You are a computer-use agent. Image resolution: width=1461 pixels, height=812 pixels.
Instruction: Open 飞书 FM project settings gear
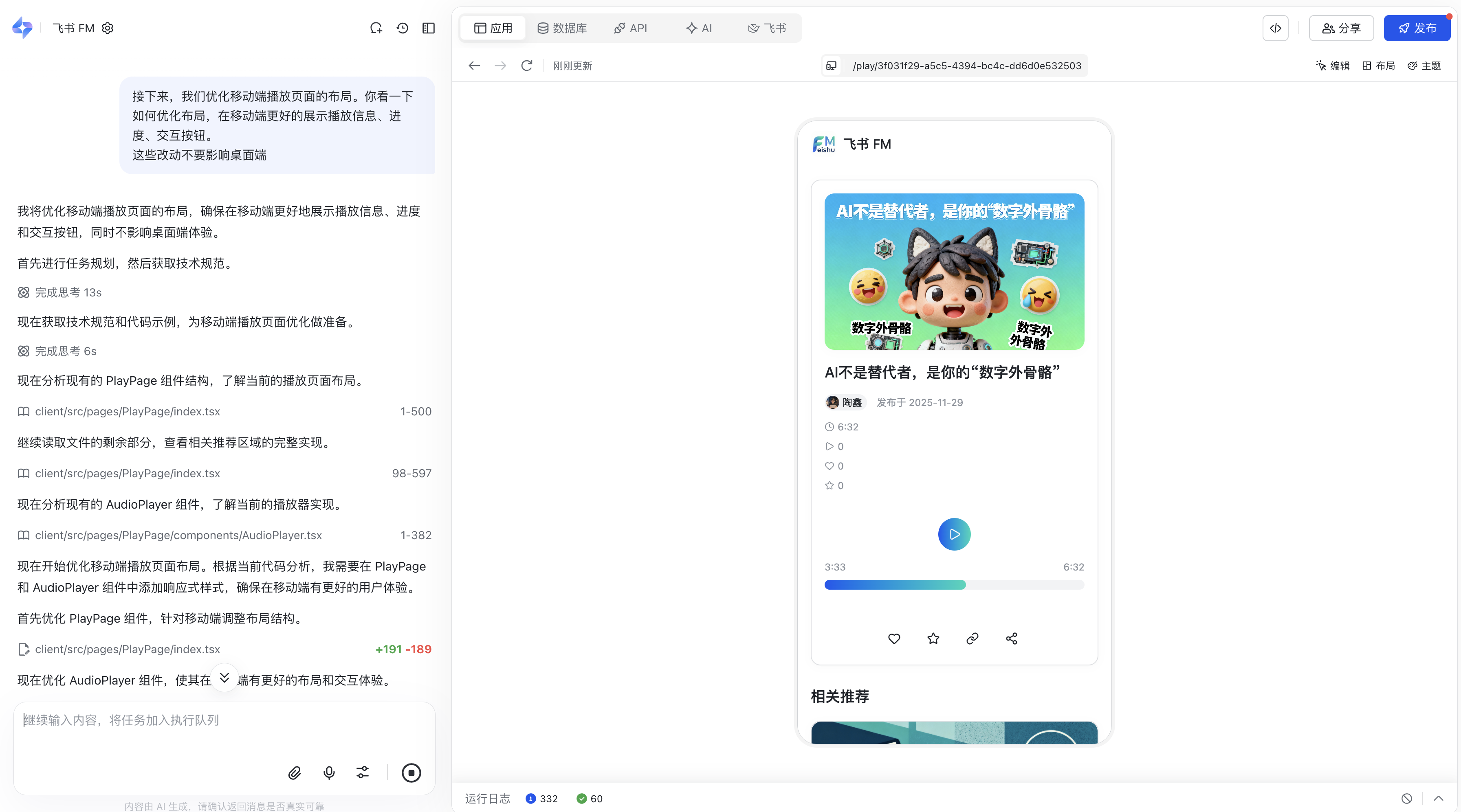pos(108,28)
